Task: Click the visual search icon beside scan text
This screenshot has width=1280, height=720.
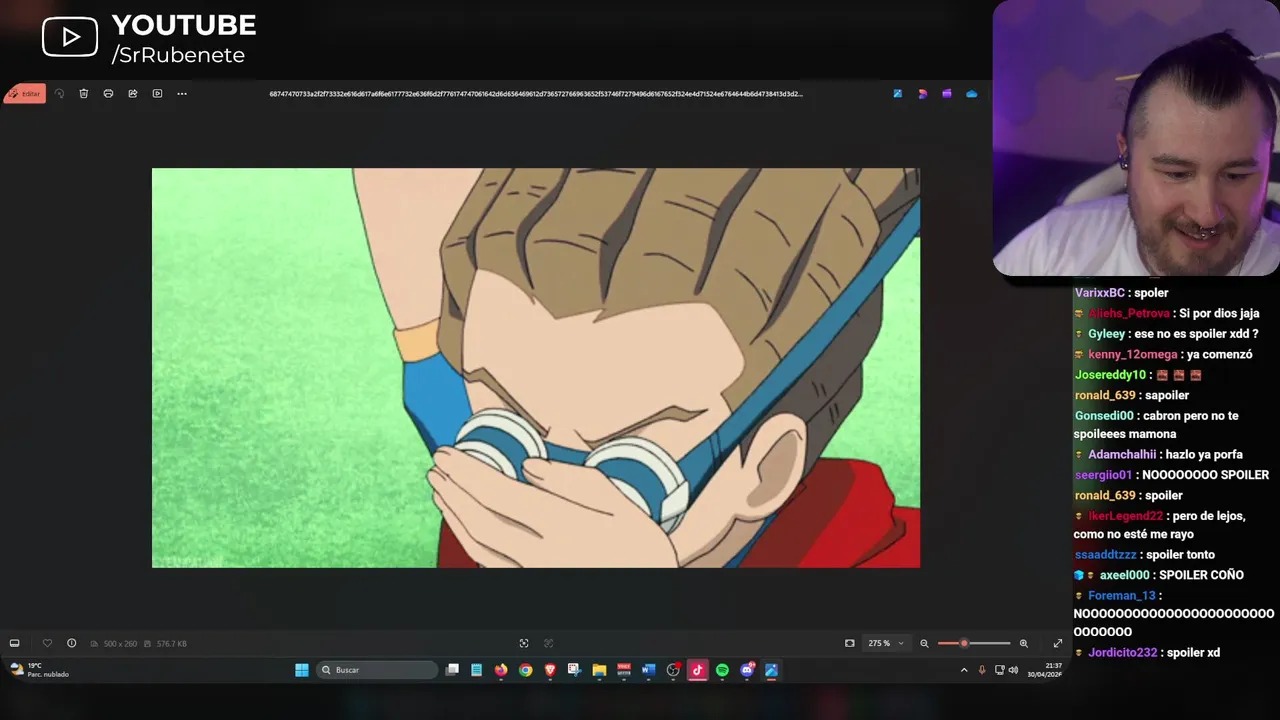Action: click(x=548, y=643)
